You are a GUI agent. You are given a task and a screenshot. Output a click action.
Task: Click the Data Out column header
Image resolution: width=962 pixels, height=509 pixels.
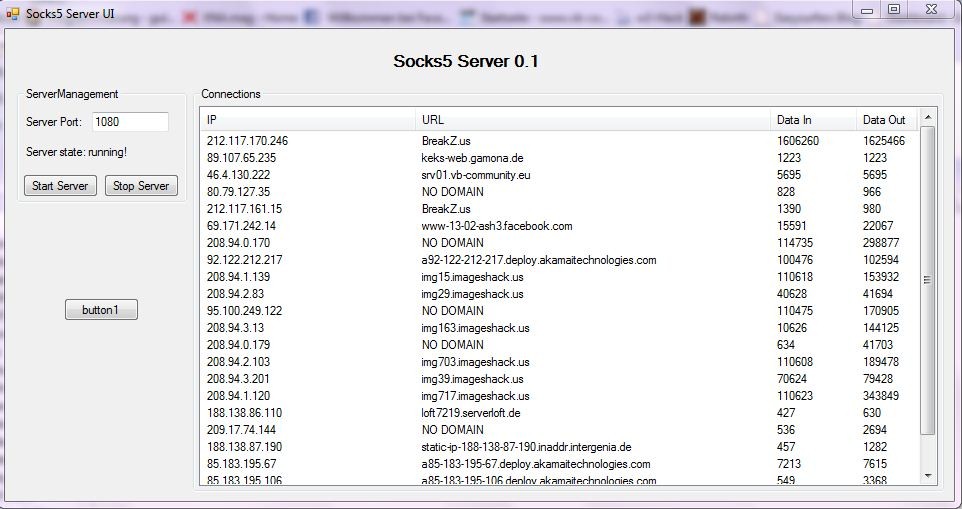point(886,120)
